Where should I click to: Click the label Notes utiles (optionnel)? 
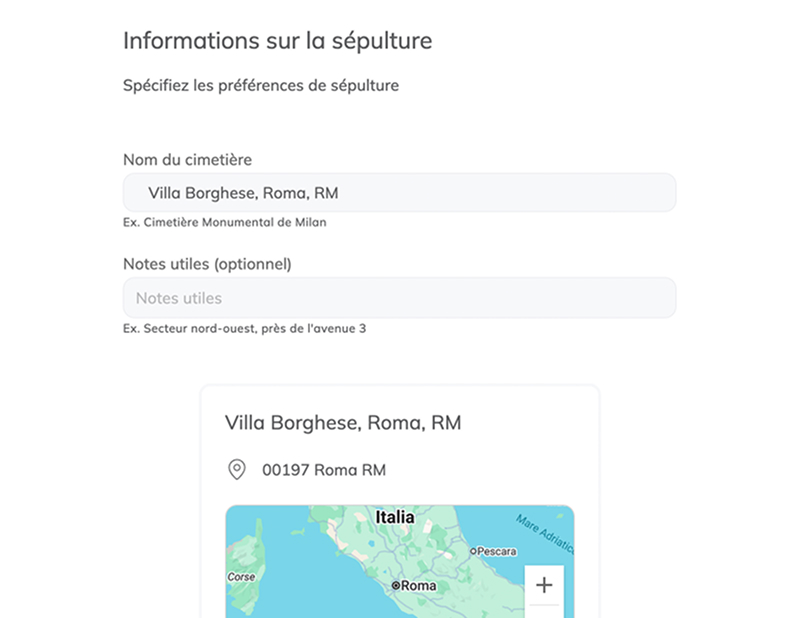tap(205, 264)
